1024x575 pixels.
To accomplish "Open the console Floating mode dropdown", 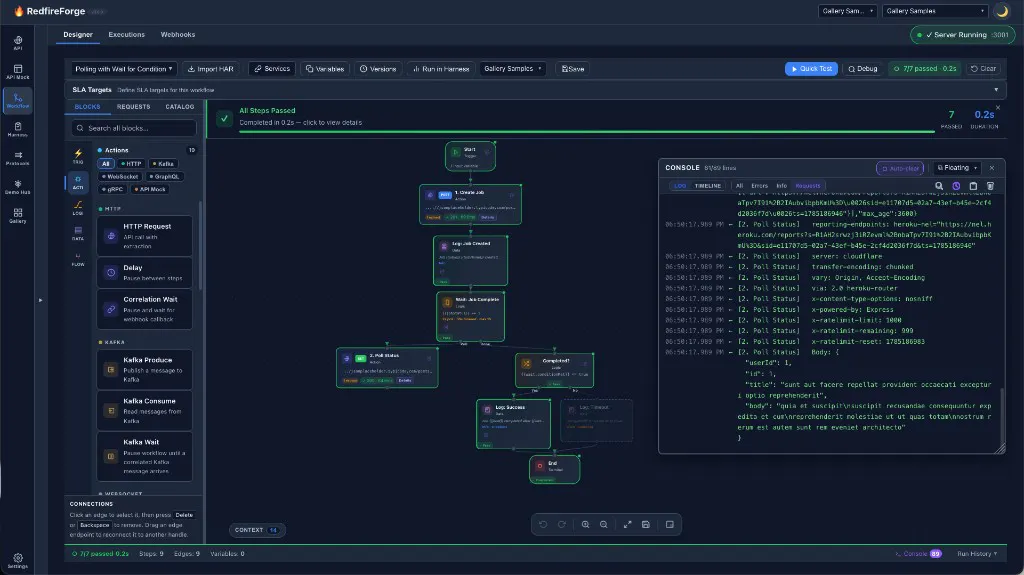I will click(957, 168).
